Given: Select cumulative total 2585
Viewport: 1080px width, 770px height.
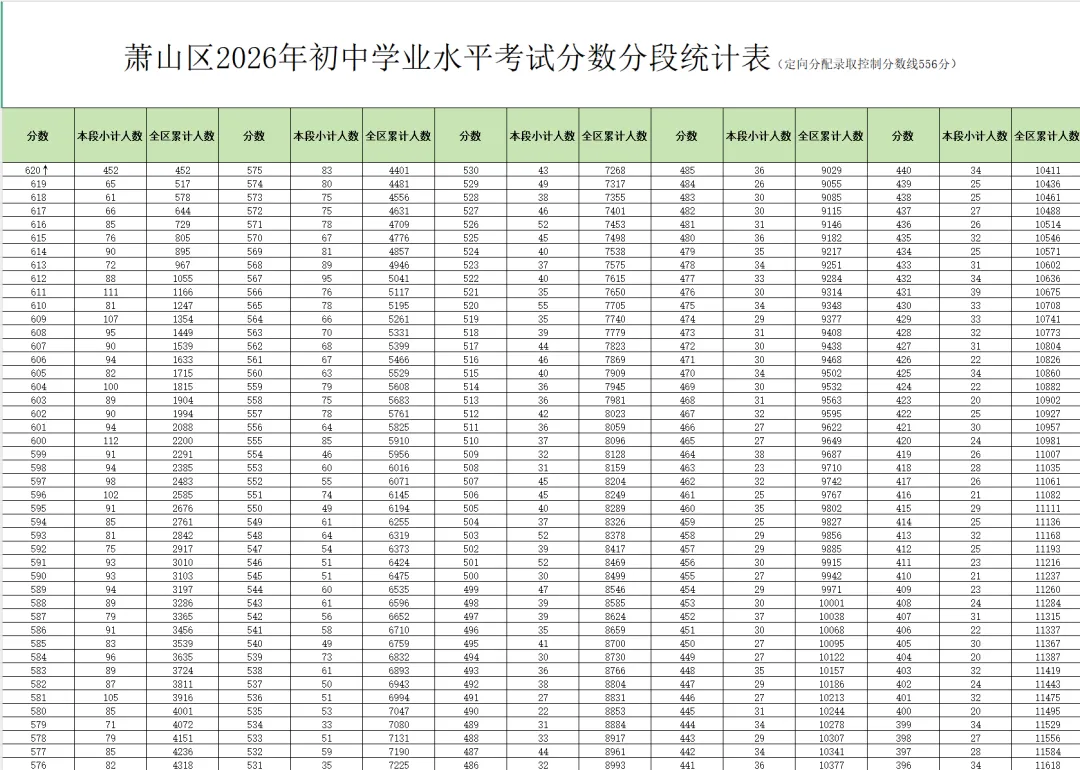Looking at the screenshot, I should (183, 495).
